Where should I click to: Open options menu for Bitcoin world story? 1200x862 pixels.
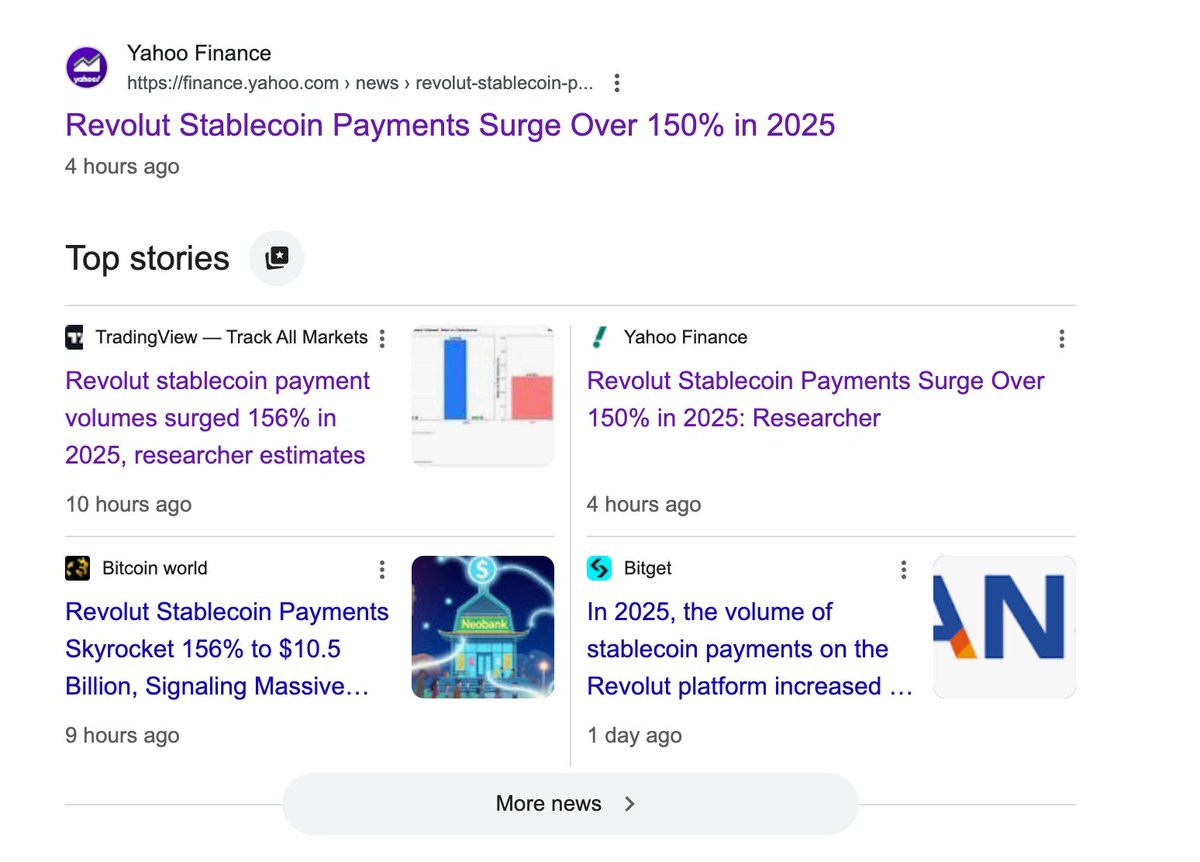coord(382,570)
